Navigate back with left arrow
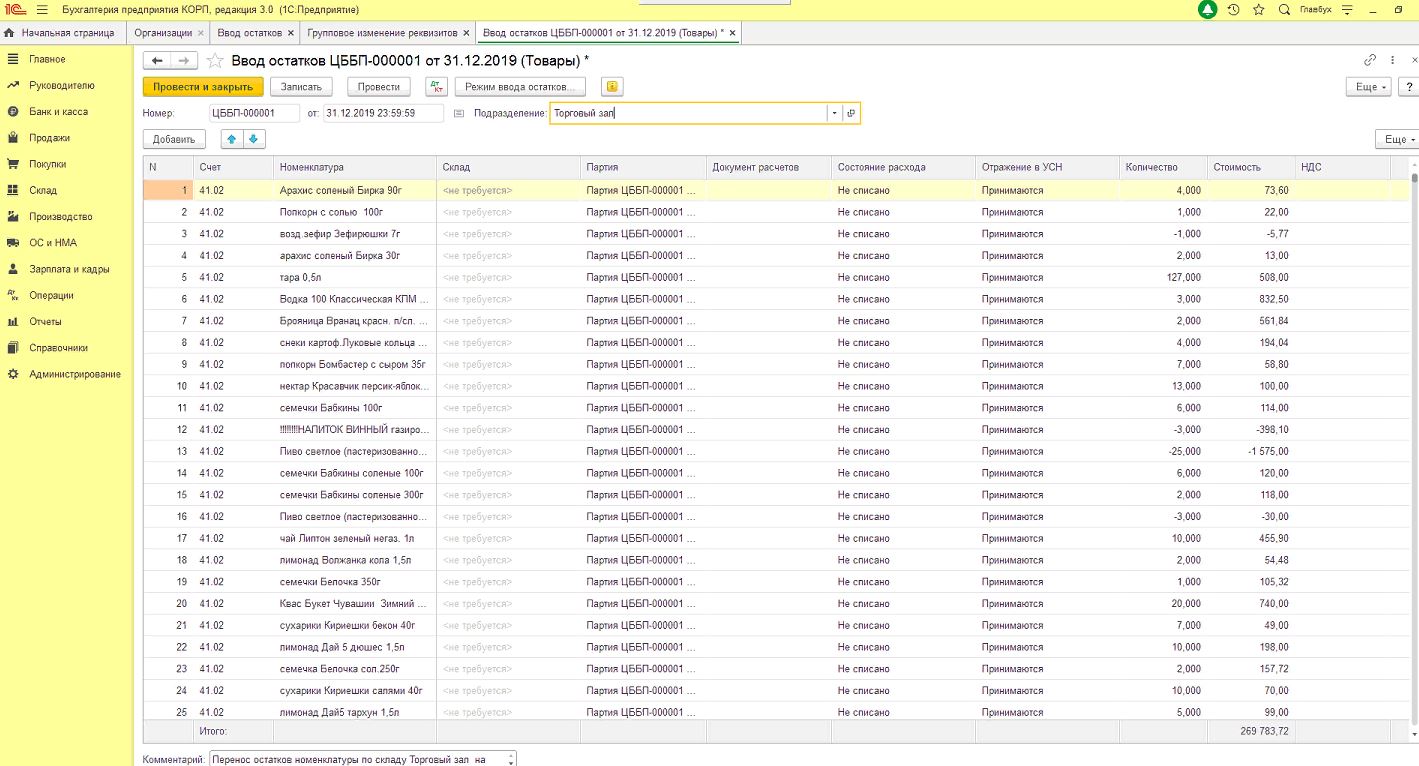Viewport: 1419px width, 766px height. (x=158, y=61)
